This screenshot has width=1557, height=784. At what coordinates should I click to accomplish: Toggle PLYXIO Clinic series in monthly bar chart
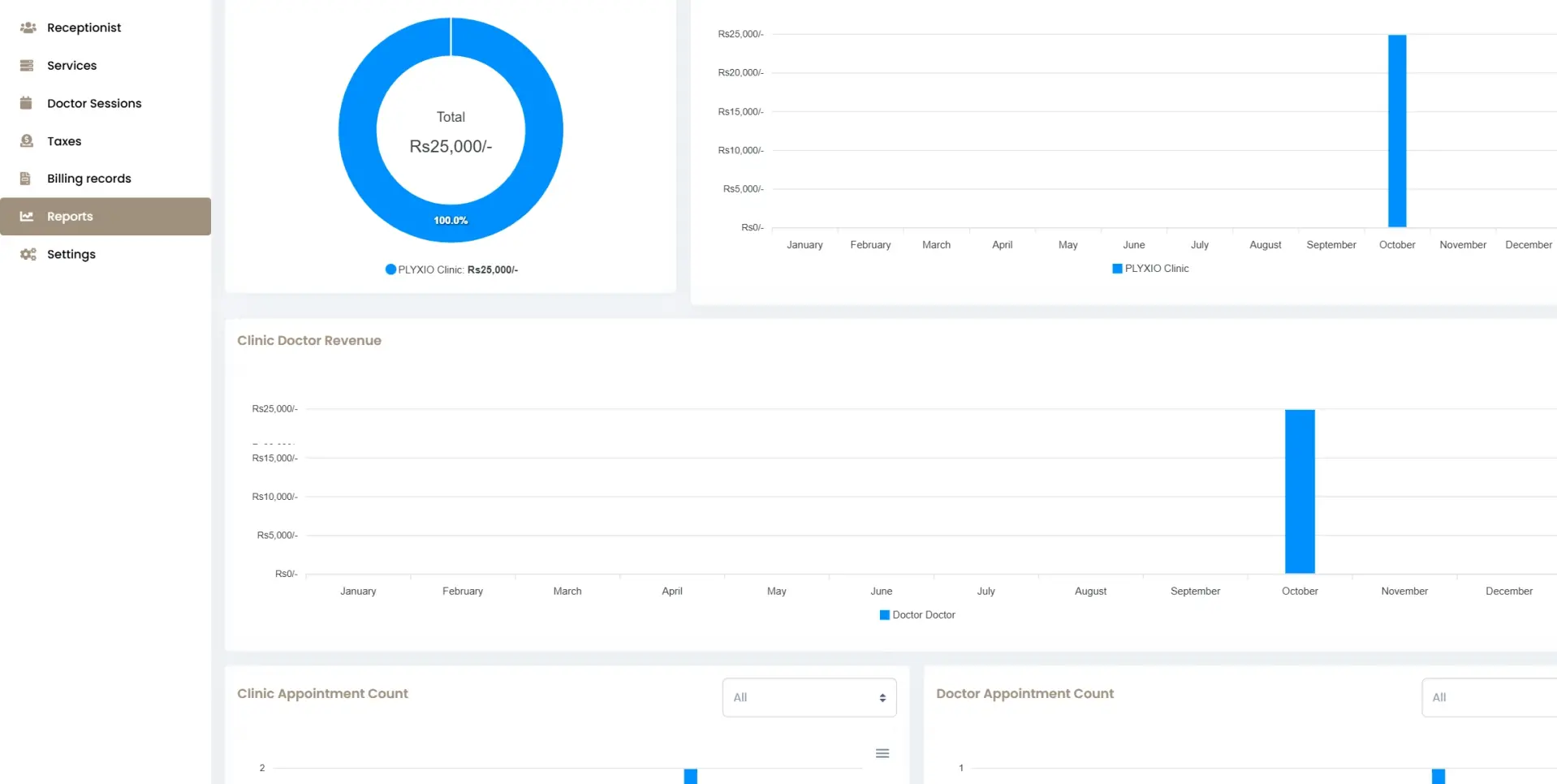(1149, 269)
